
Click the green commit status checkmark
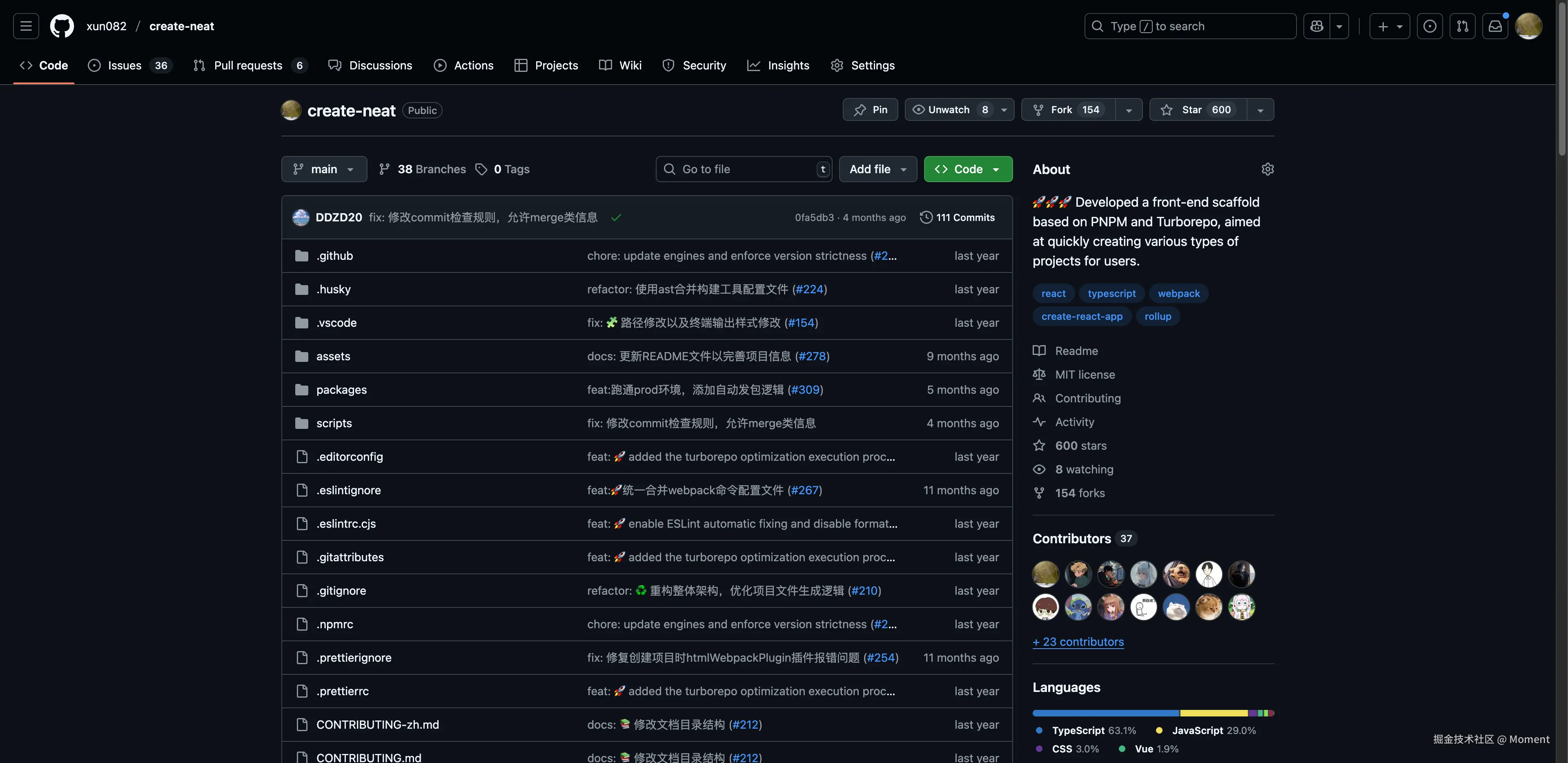coord(616,217)
